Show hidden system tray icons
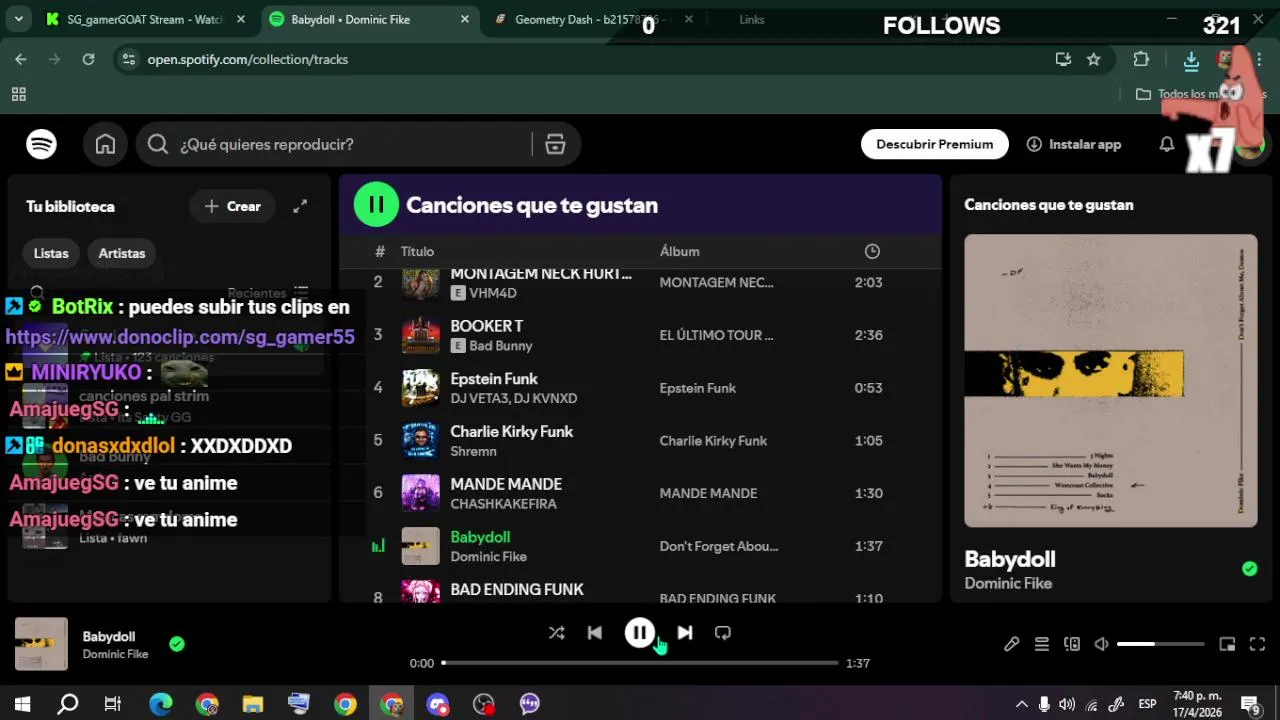Viewport: 1280px width, 720px height. (x=1021, y=704)
